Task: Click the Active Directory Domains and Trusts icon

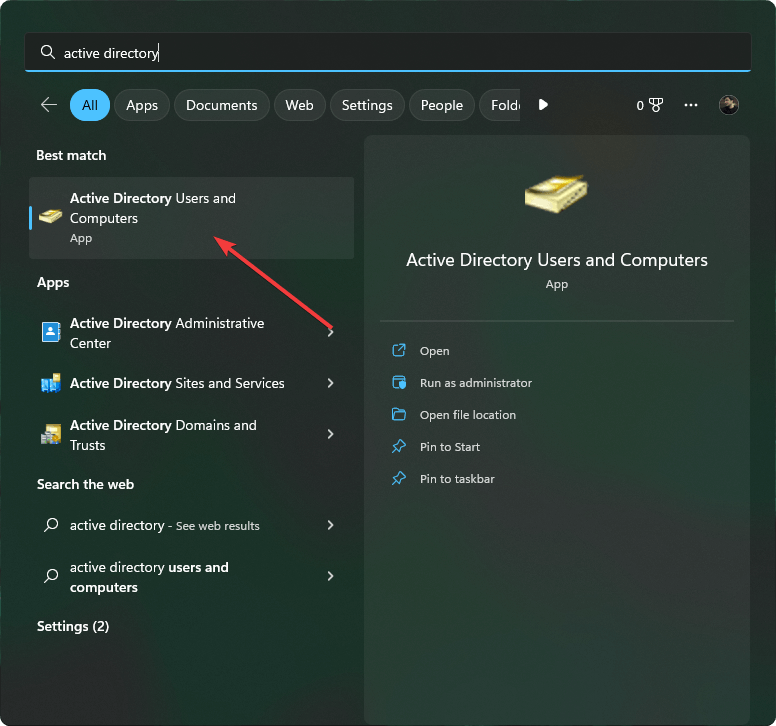Action: pyautogui.click(x=50, y=435)
